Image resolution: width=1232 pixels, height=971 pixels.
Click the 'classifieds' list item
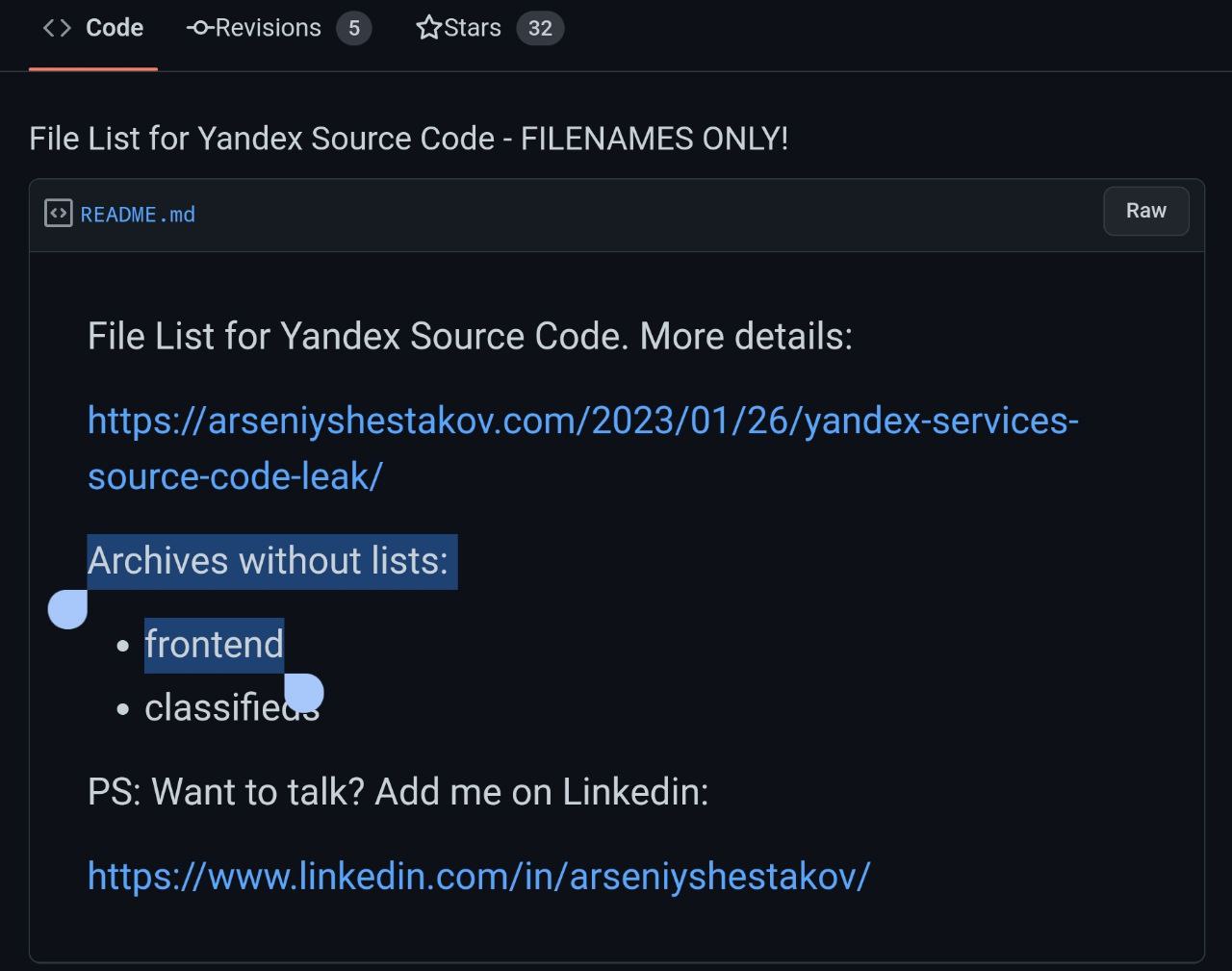232,708
